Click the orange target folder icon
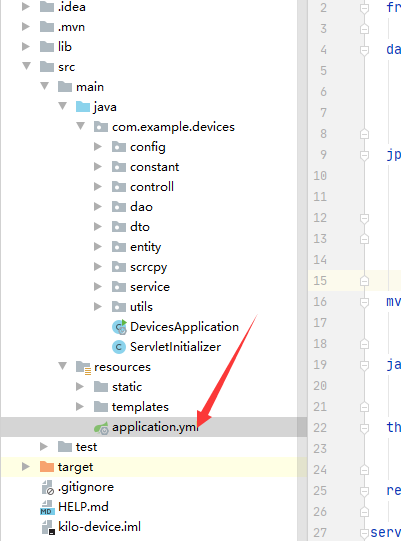Screen dimensions: 401x541 [x=47, y=467]
